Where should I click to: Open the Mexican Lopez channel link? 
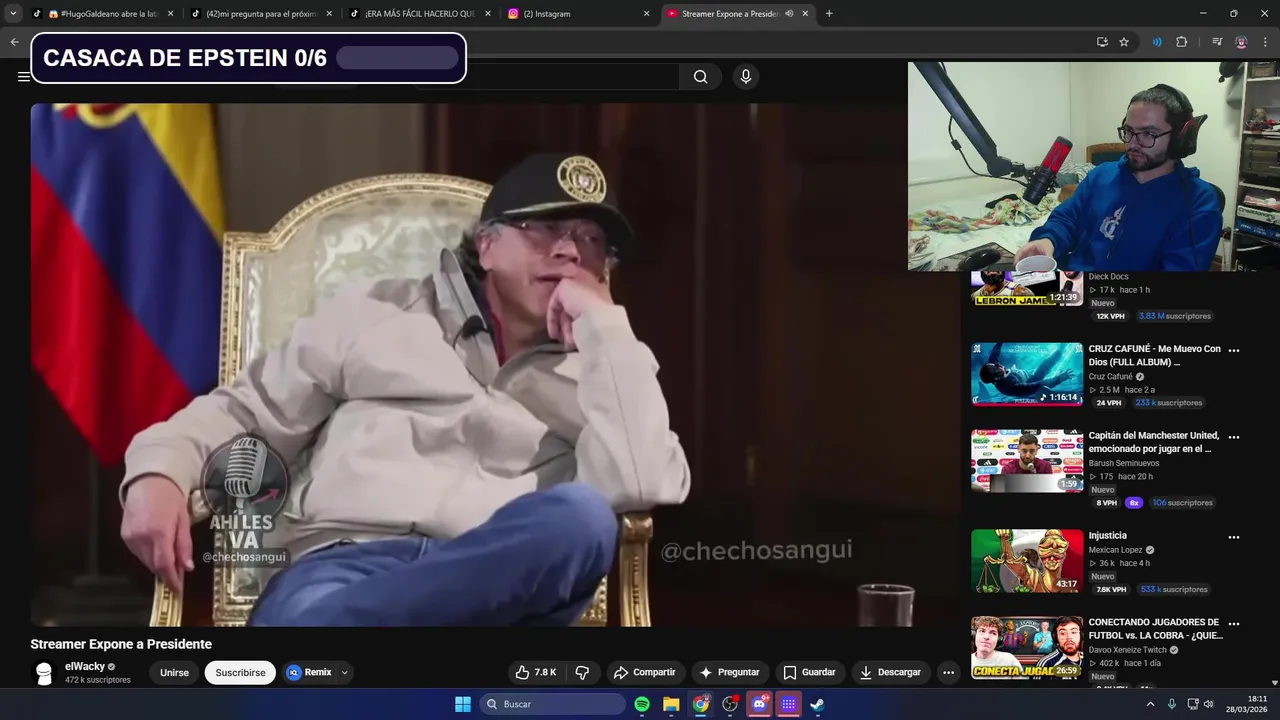tap(1115, 550)
